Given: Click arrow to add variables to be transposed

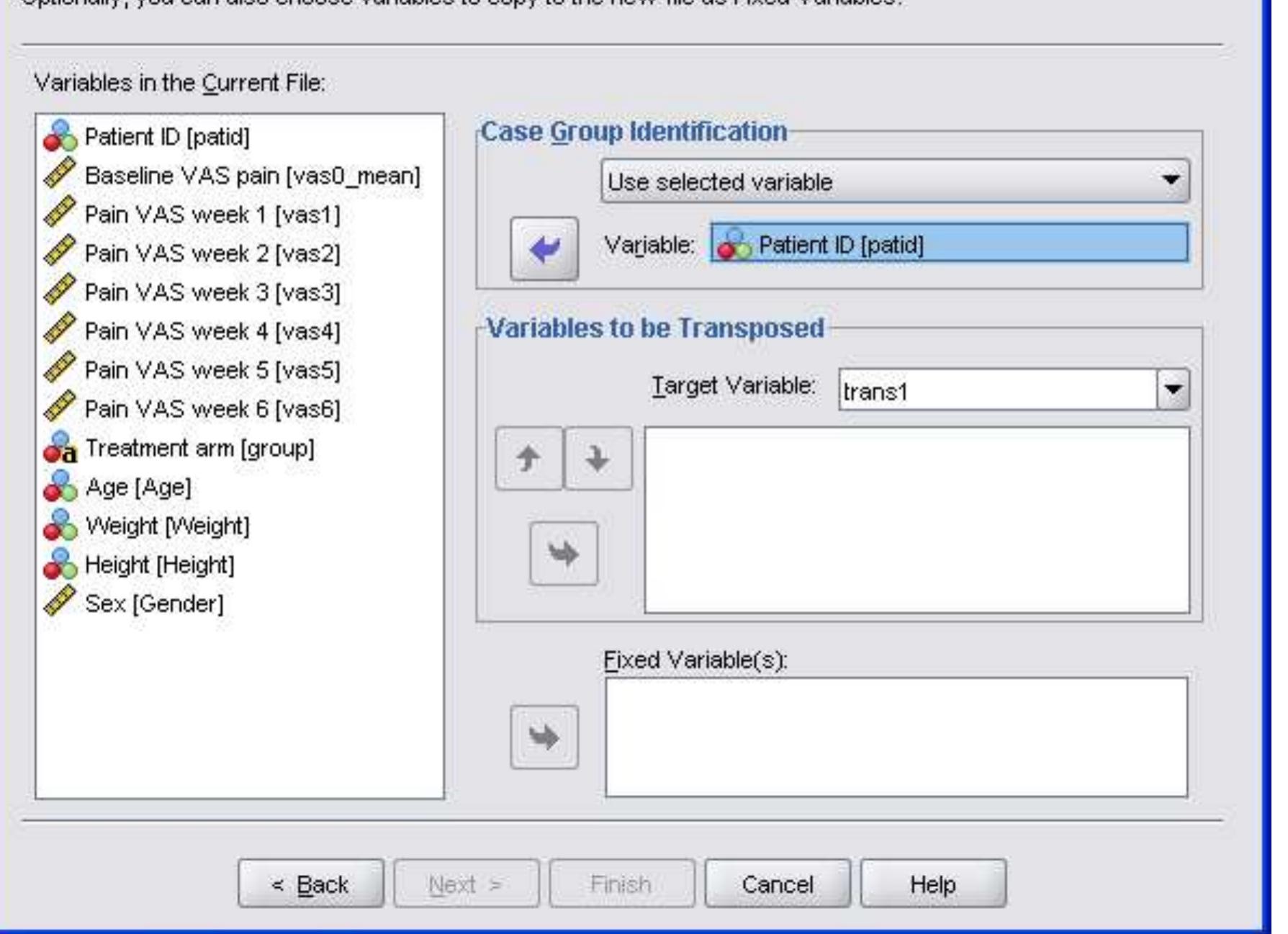Looking at the screenshot, I should click(x=564, y=554).
